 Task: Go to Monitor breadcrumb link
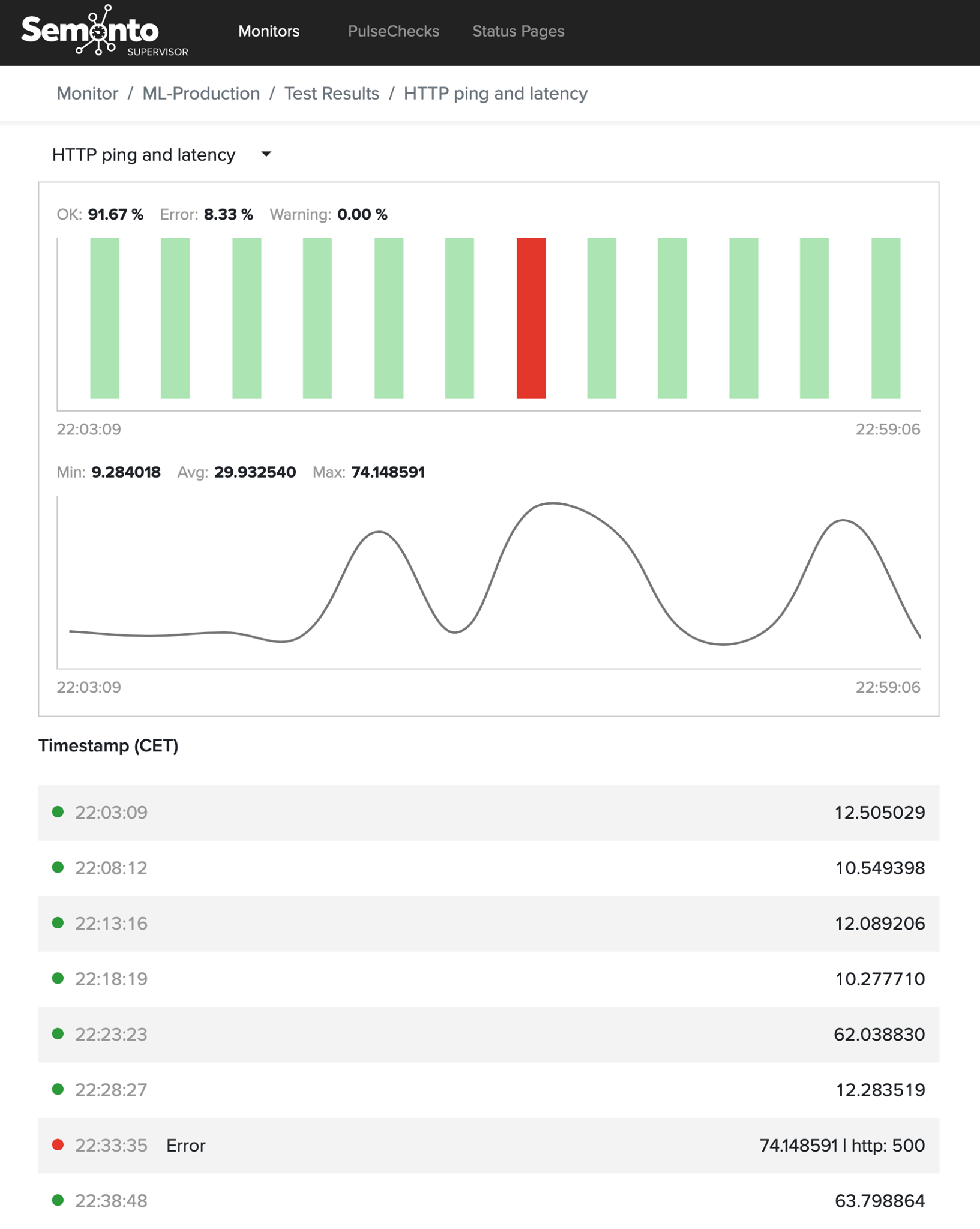88,94
